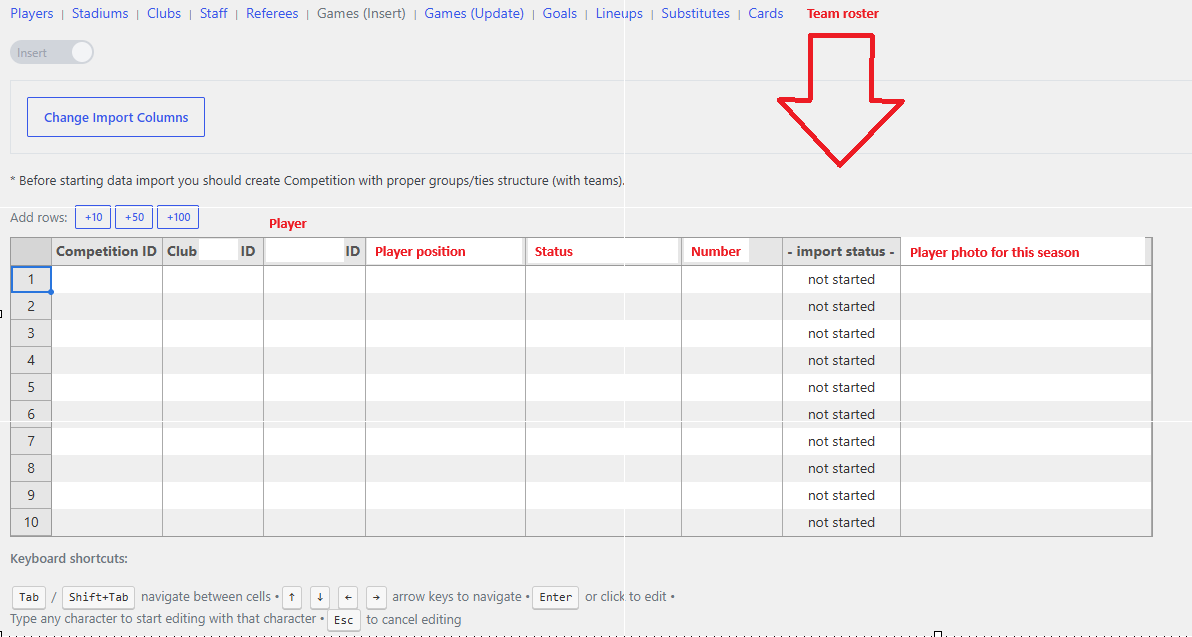Open the Staff import tab
The image size is (1192, 637).
pyautogui.click(x=214, y=14)
